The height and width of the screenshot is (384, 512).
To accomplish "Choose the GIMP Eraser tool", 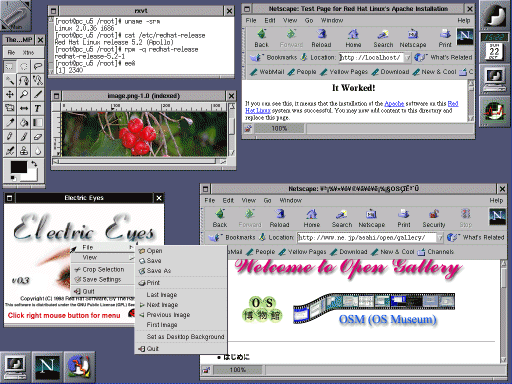I will point(38,136).
